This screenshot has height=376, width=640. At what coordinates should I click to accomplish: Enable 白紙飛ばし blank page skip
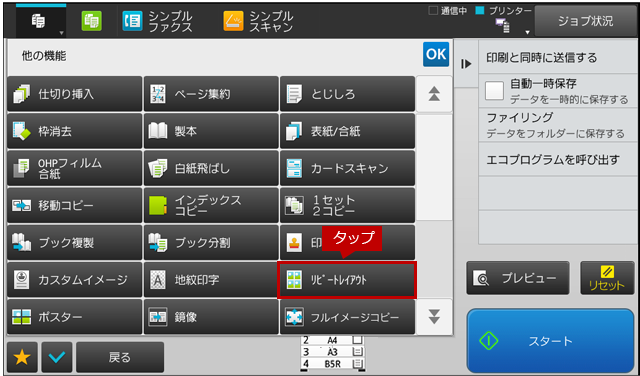[211, 168]
